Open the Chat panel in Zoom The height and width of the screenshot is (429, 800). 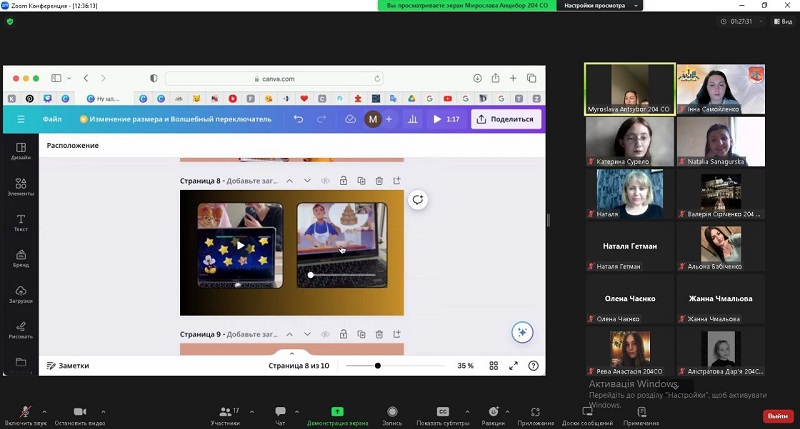coord(280,415)
